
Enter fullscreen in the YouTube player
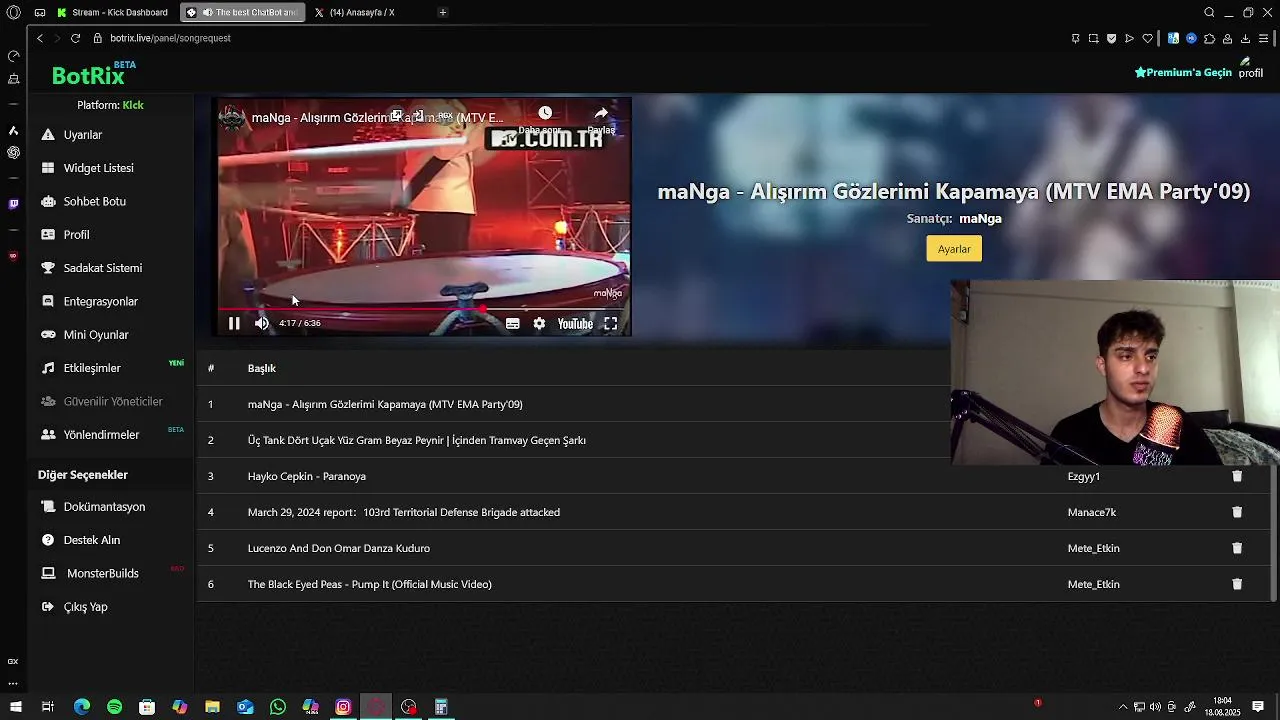pyautogui.click(x=610, y=323)
